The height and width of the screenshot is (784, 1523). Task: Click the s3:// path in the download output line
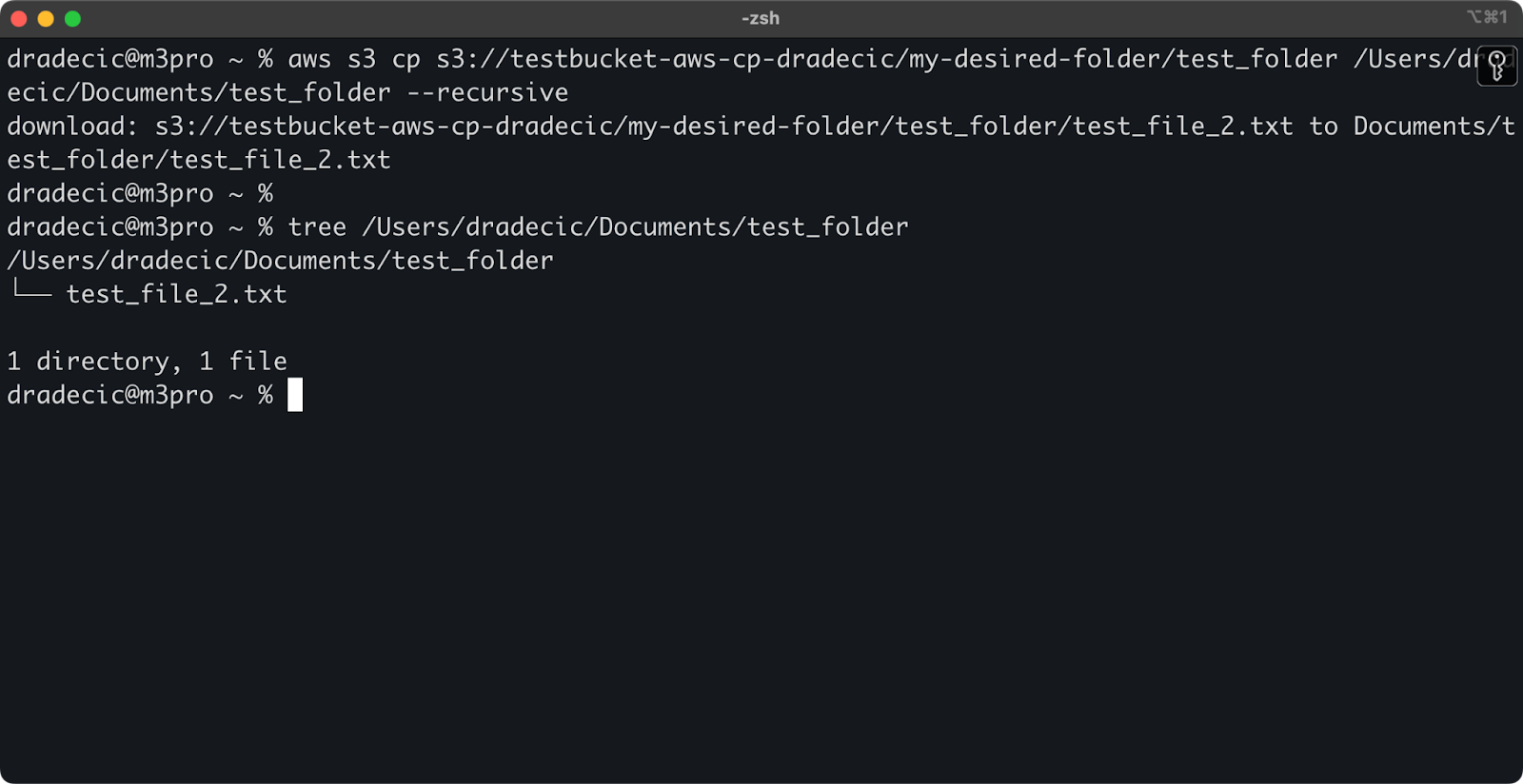pos(724,127)
